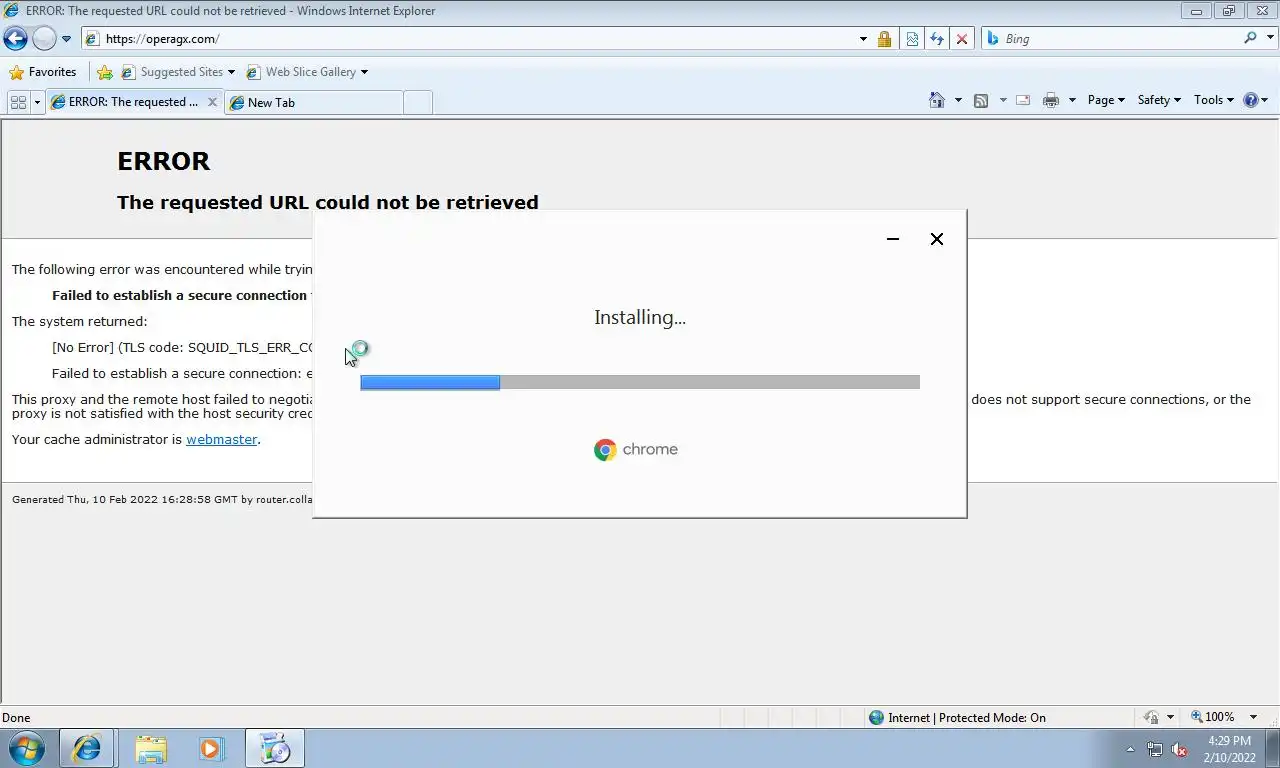Image resolution: width=1280 pixels, height=768 pixels.
Task: Open the tab list dropdown arrow
Action: pos(37,102)
